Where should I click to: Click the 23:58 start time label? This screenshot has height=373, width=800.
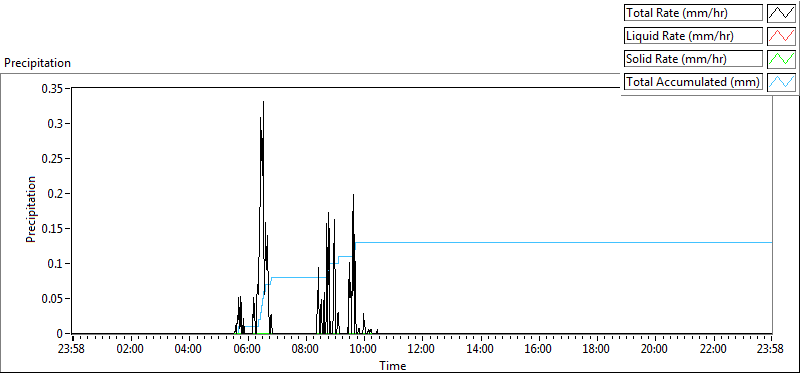[x=73, y=350]
